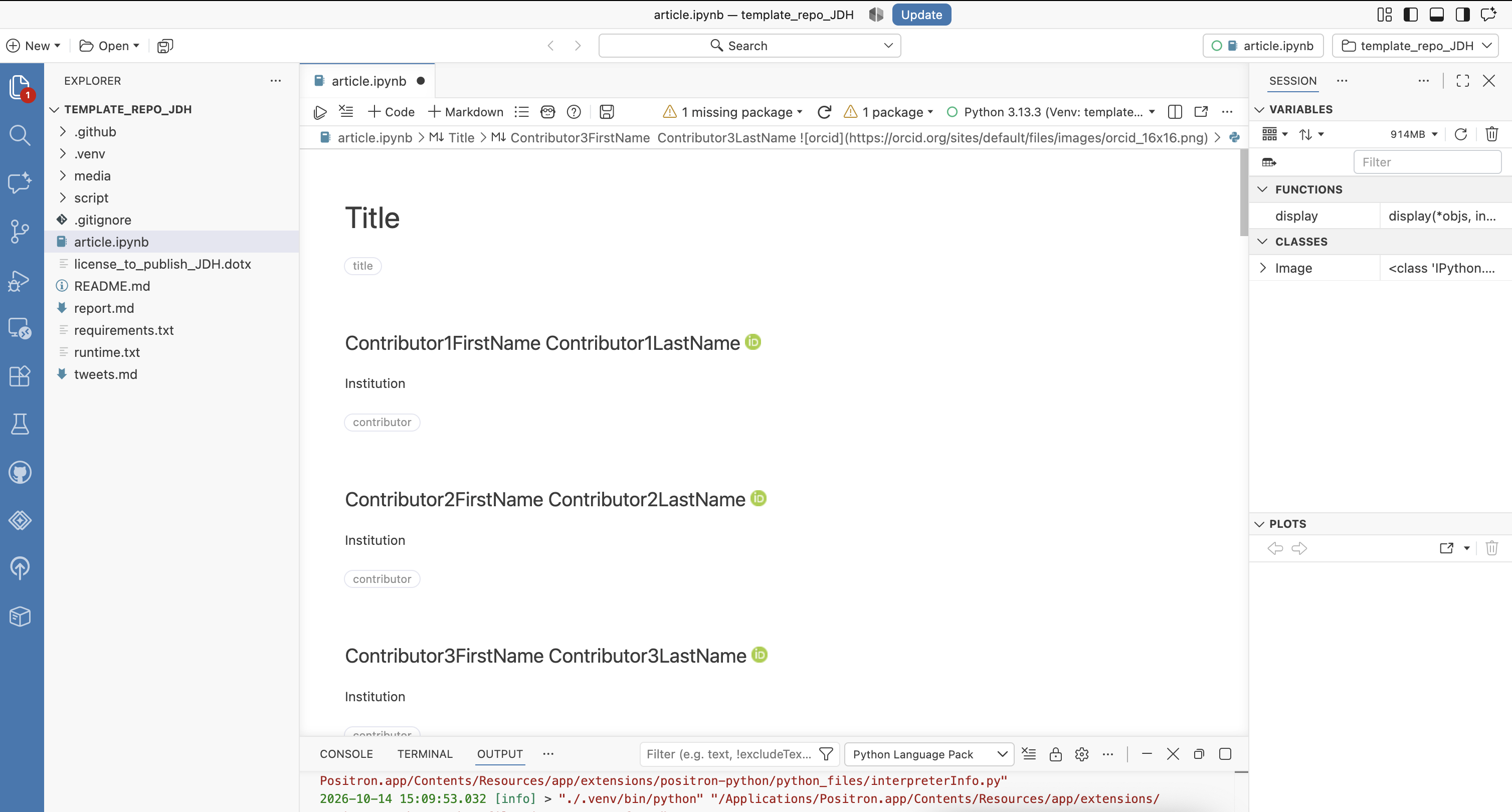
Task: Collapse the VARIABLES section
Action: point(1259,110)
